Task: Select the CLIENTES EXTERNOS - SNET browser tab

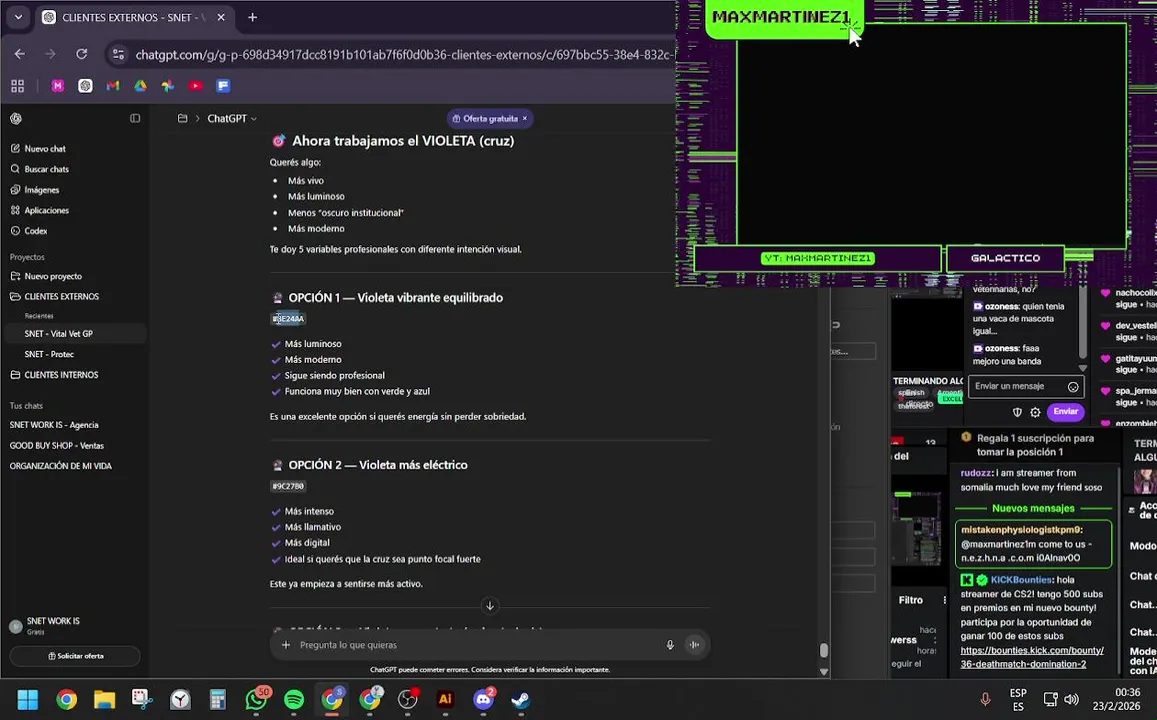Action: (x=134, y=17)
